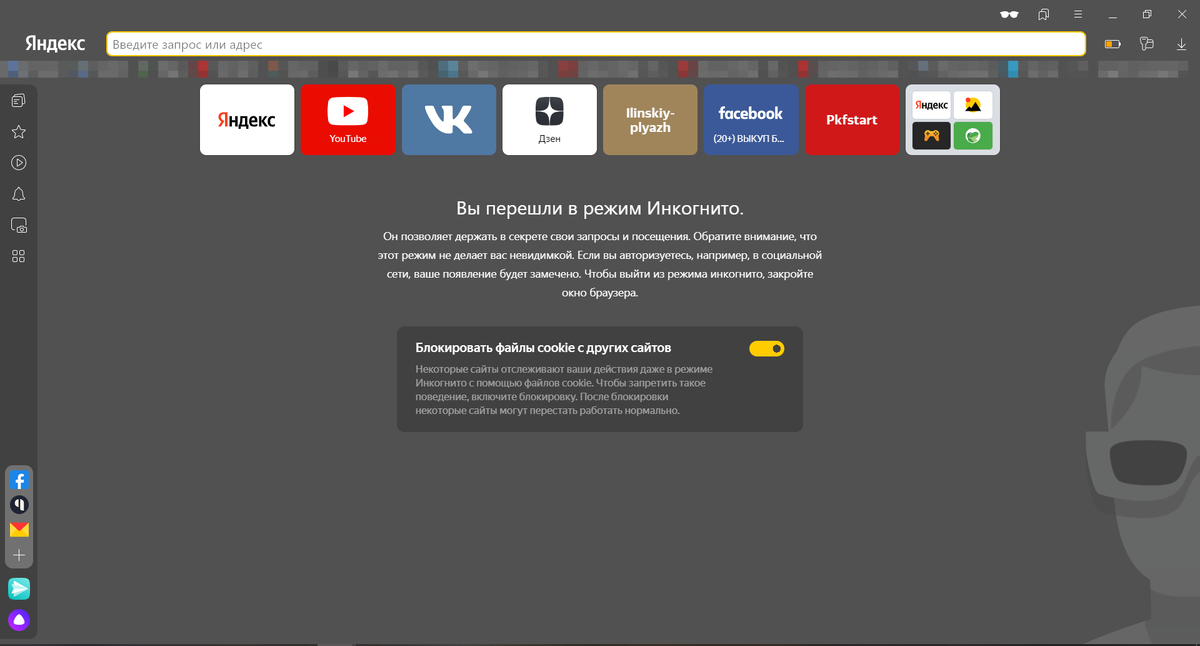The image size is (1200, 646).
Task: Open the tab groups icon near window controls
Action: 1043,14
